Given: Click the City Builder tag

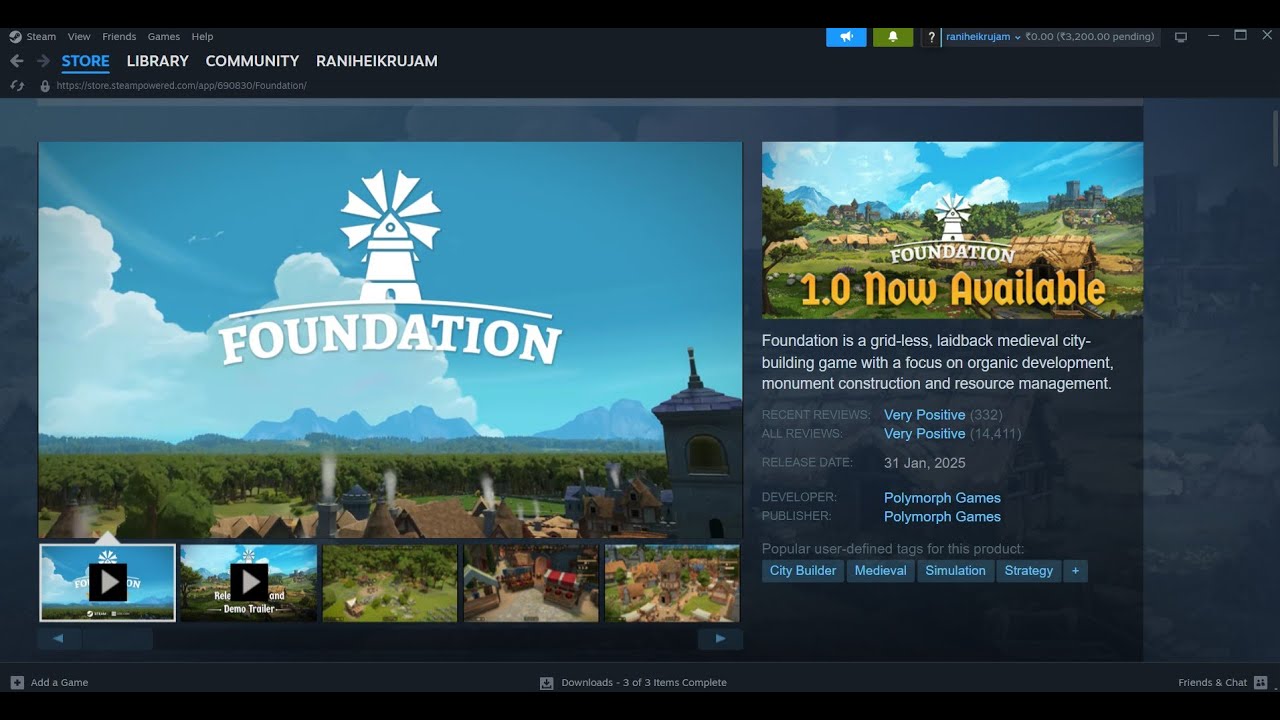Looking at the screenshot, I should coord(803,571).
